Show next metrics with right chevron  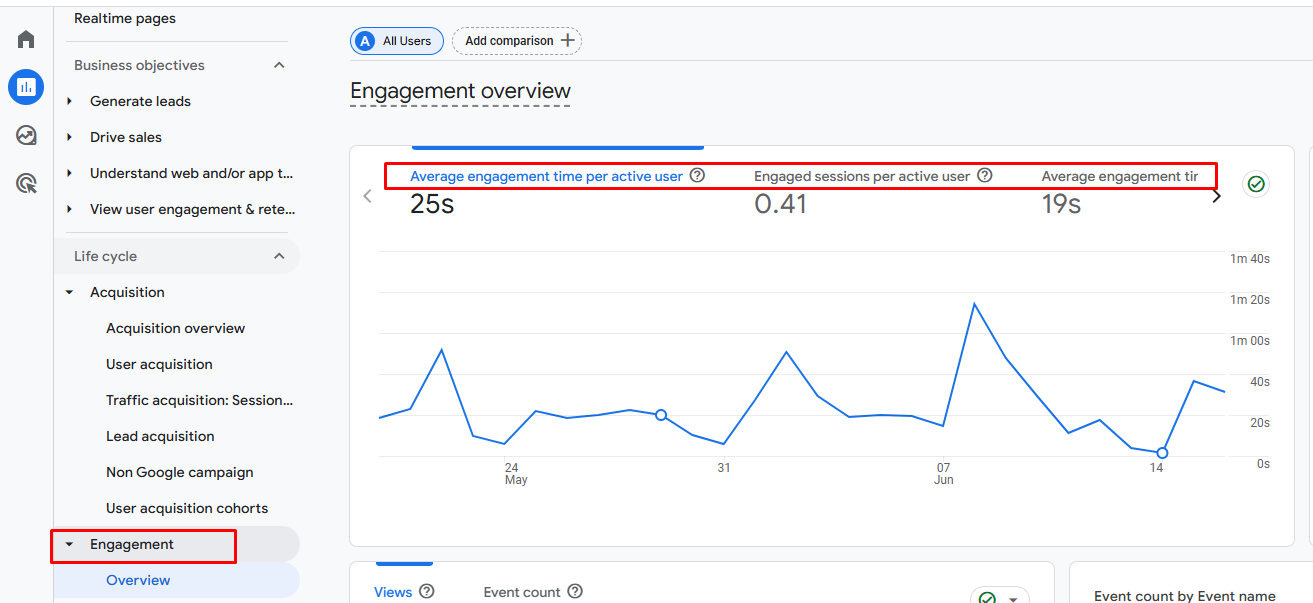(1216, 196)
